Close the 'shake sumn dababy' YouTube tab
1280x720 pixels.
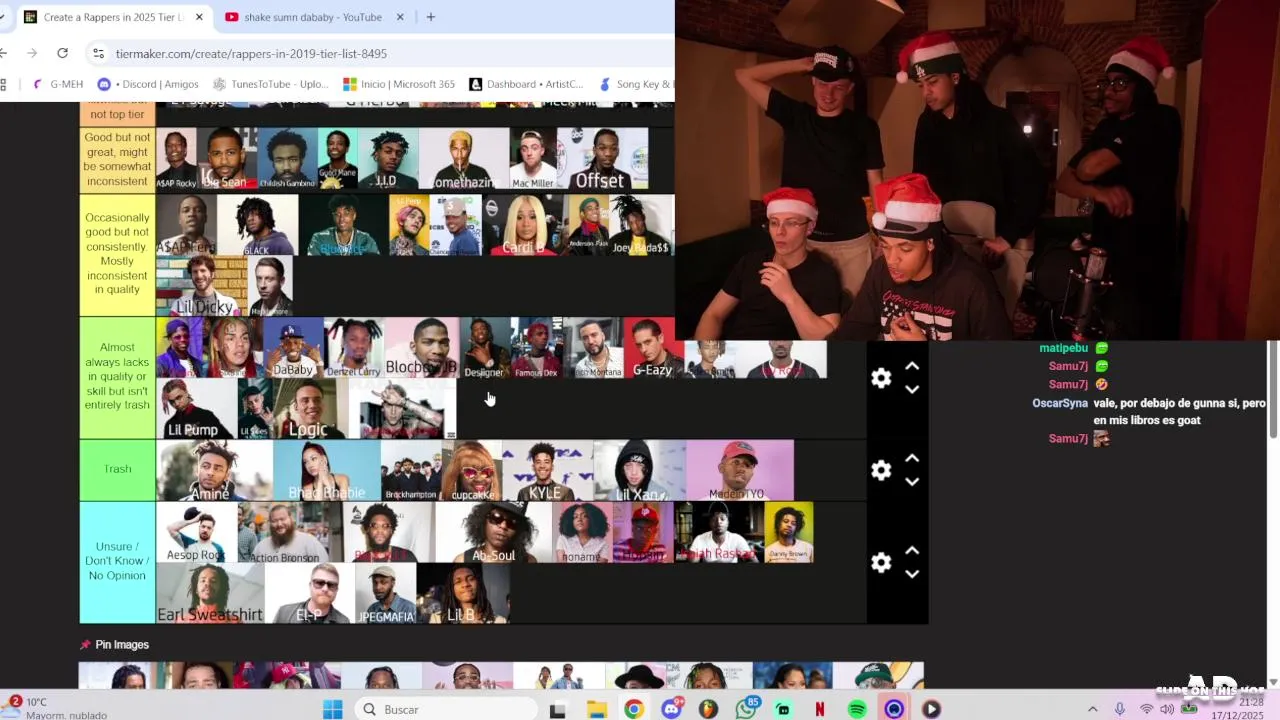[400, 17]
